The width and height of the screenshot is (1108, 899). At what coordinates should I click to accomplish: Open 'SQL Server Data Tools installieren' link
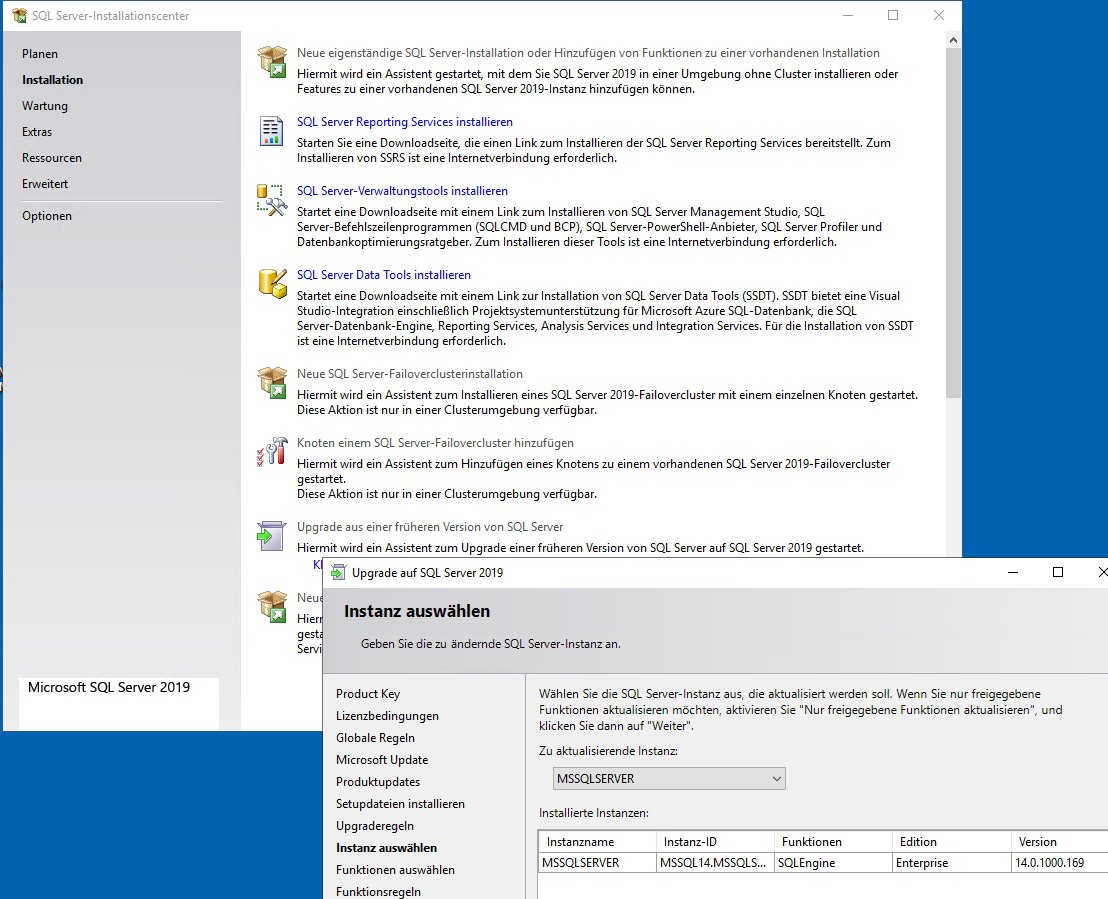click(x=383, y=275)
